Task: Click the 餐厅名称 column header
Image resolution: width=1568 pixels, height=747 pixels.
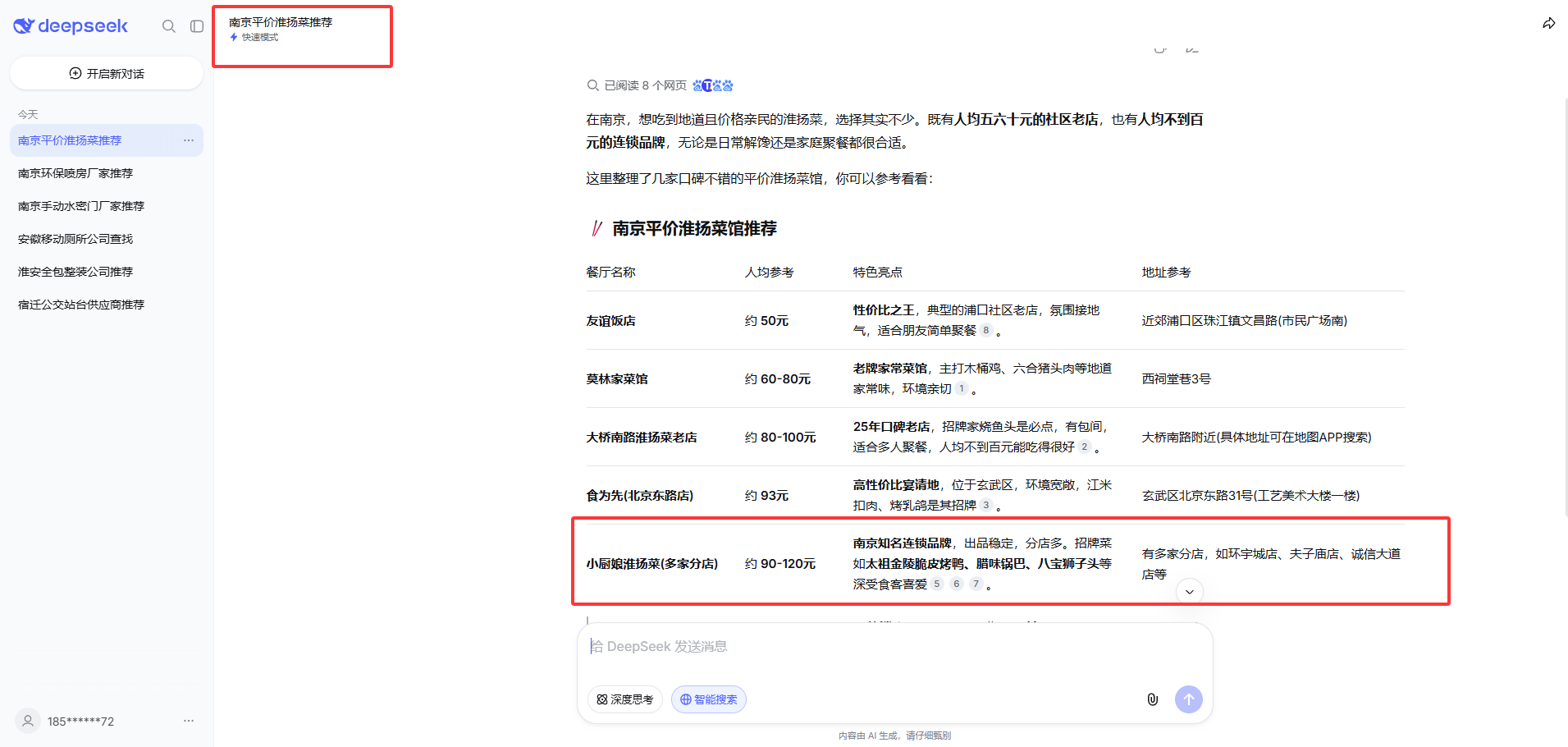Action: pos(610,272)
